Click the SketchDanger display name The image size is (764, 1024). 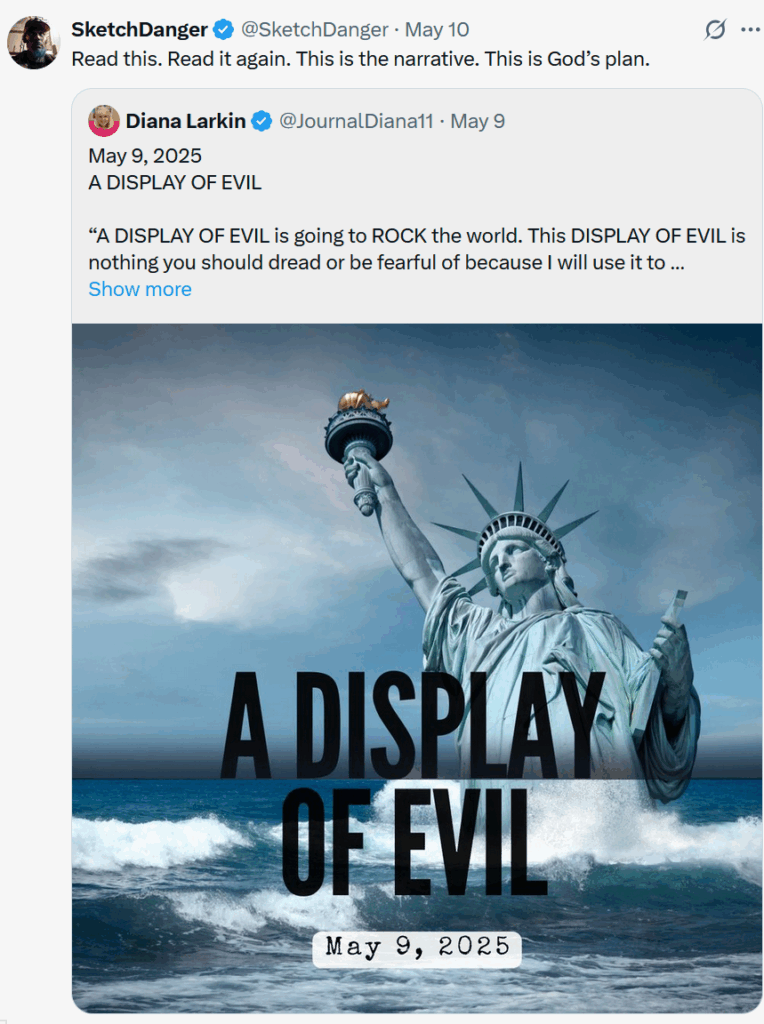coord(139,29)
